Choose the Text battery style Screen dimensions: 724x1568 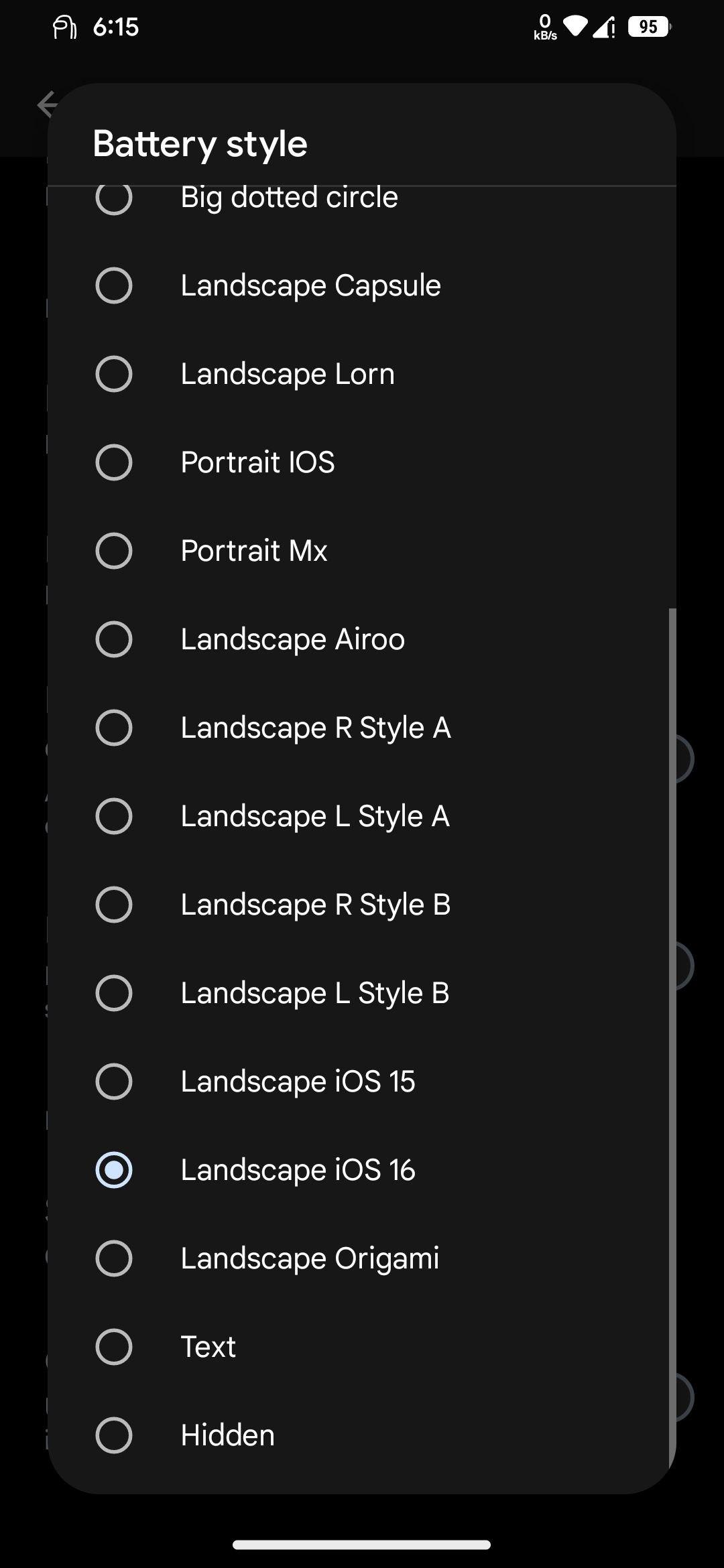(362, 1347)
